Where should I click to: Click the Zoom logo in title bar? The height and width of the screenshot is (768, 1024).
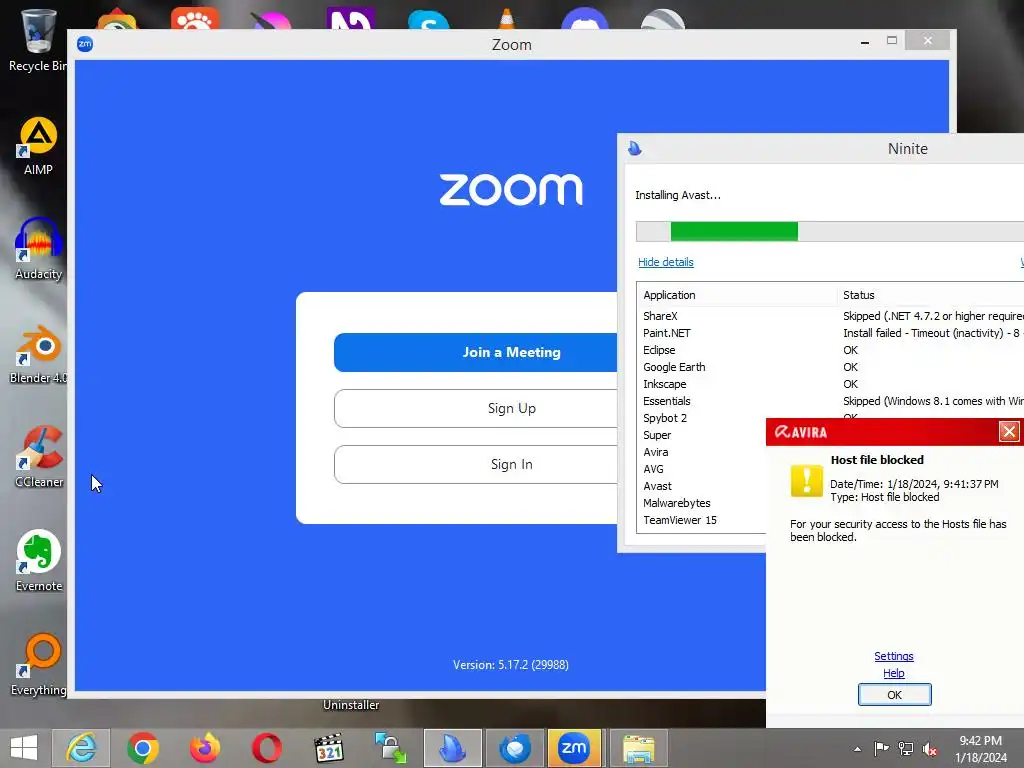coord(85,44)
